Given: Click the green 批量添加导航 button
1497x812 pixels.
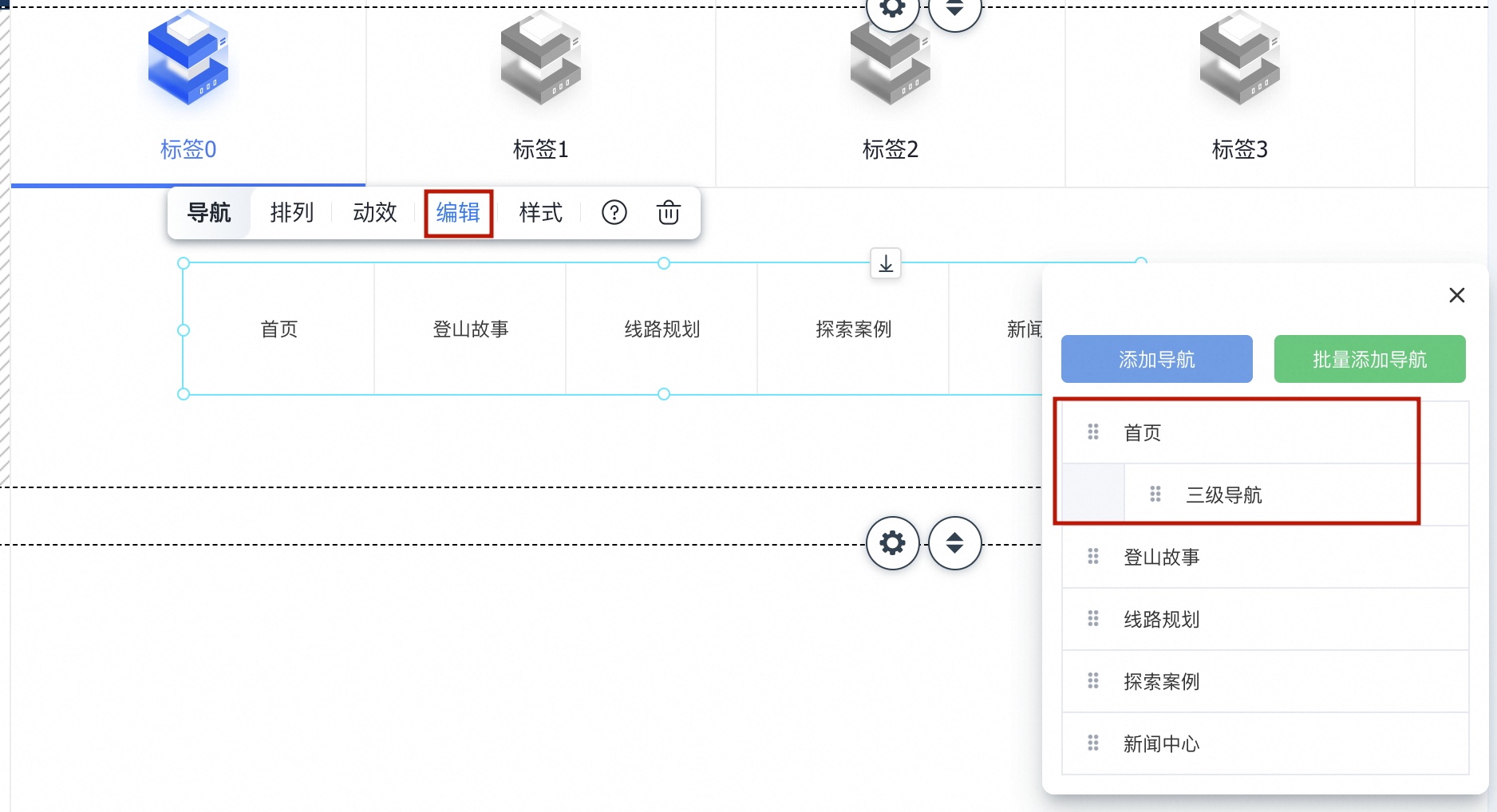Looking at the screenshot, I should tap(1370, 359).
